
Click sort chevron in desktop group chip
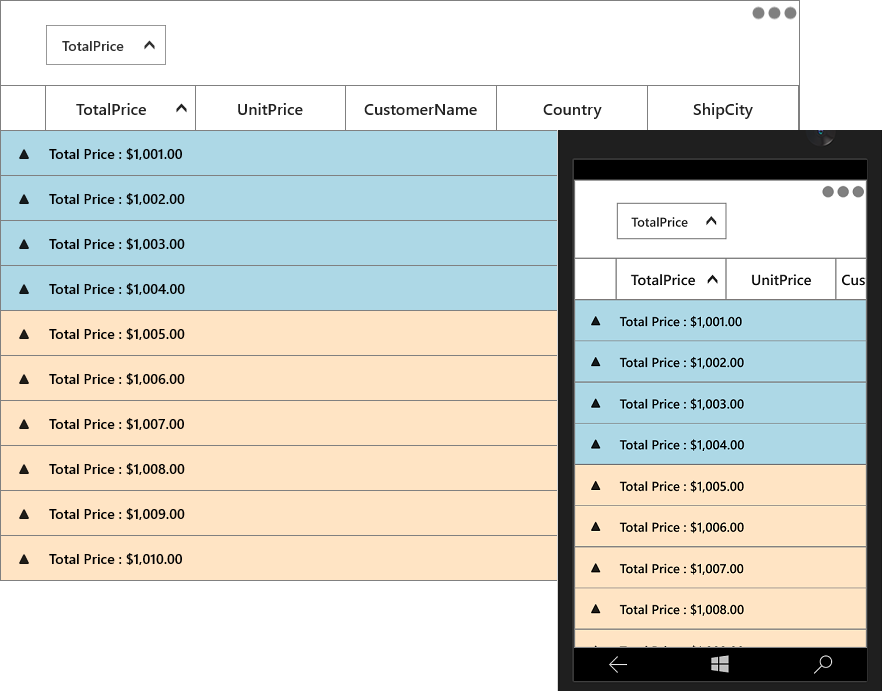tap(149, 45)
